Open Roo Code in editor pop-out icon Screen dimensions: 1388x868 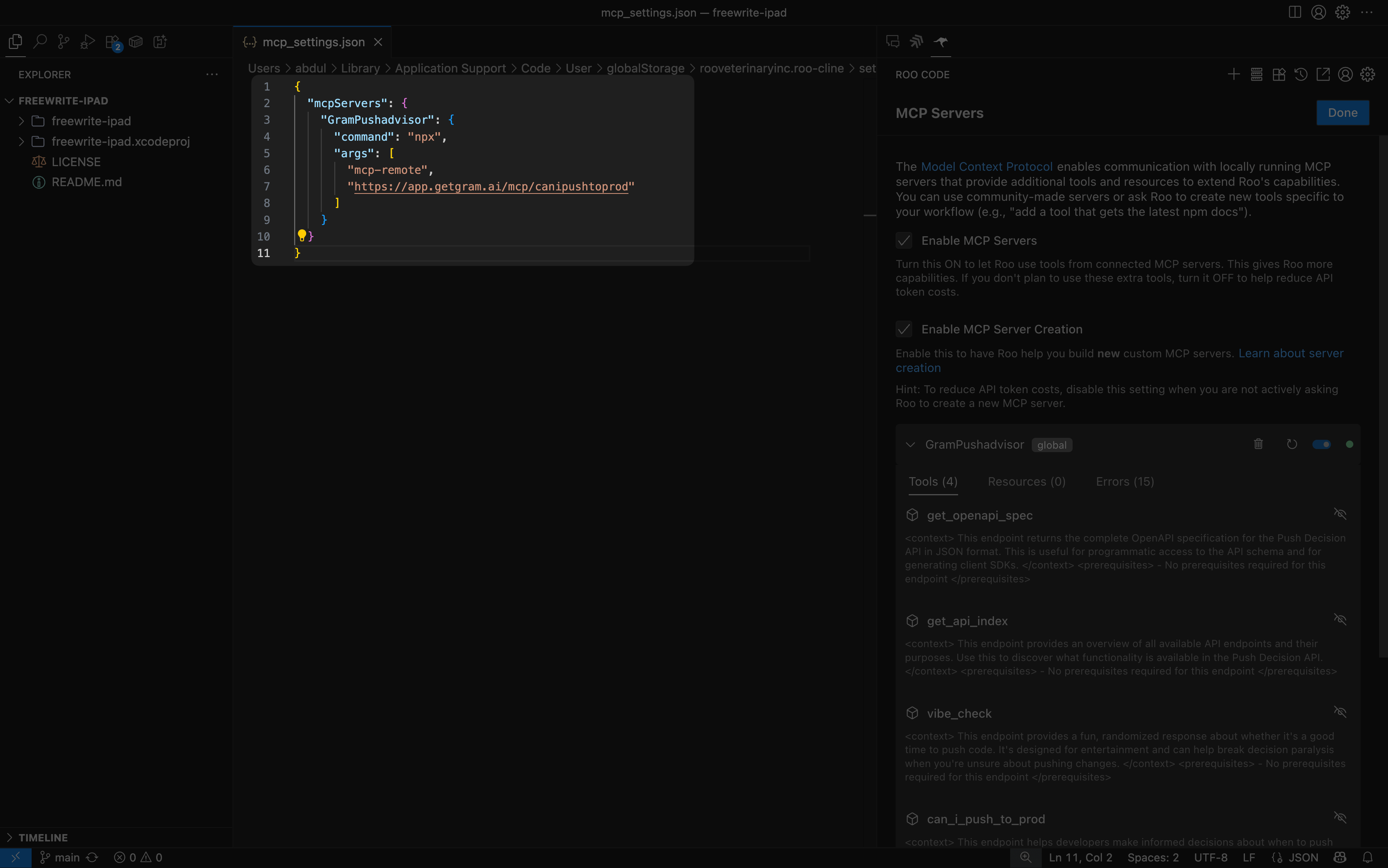[x=1323, y=74]
